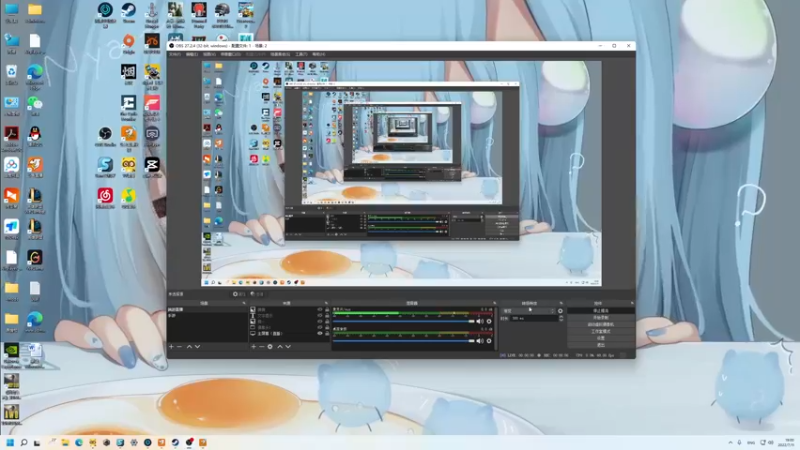The height and width of the screenshot is (450, 800).
Task: Open the scene transition type dropdown
Action: coord(529,311)
